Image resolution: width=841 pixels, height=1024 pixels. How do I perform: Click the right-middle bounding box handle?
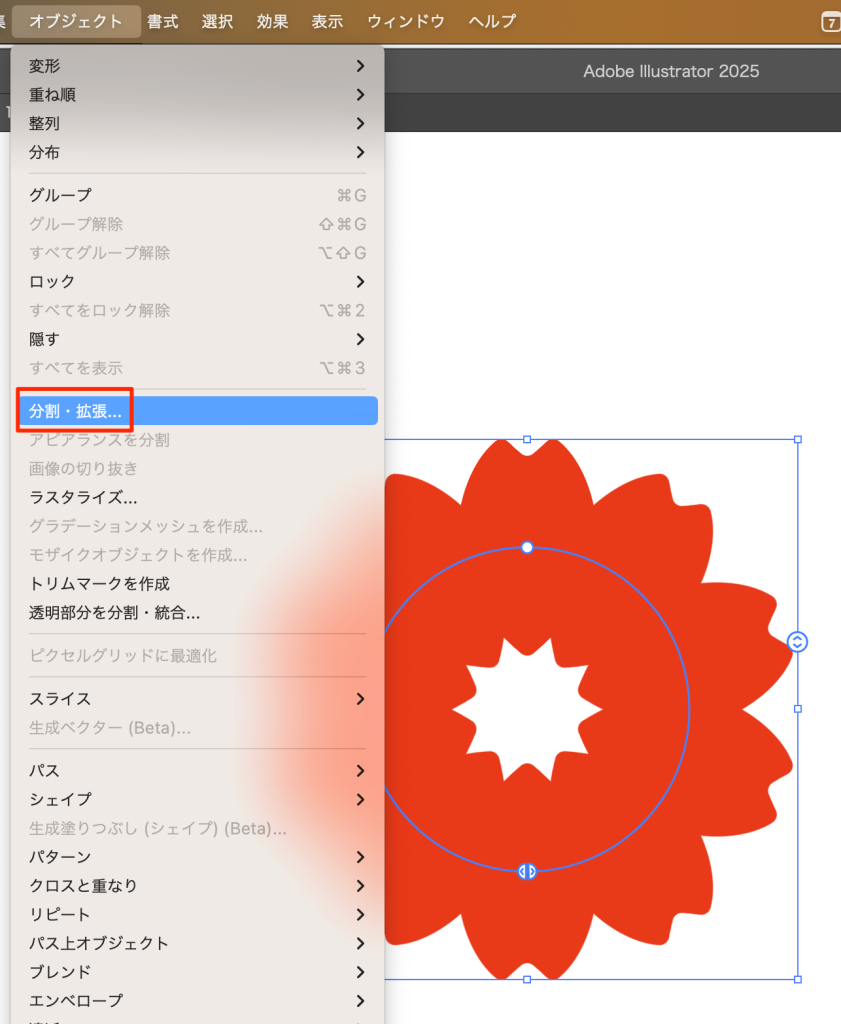click(797, 709)
